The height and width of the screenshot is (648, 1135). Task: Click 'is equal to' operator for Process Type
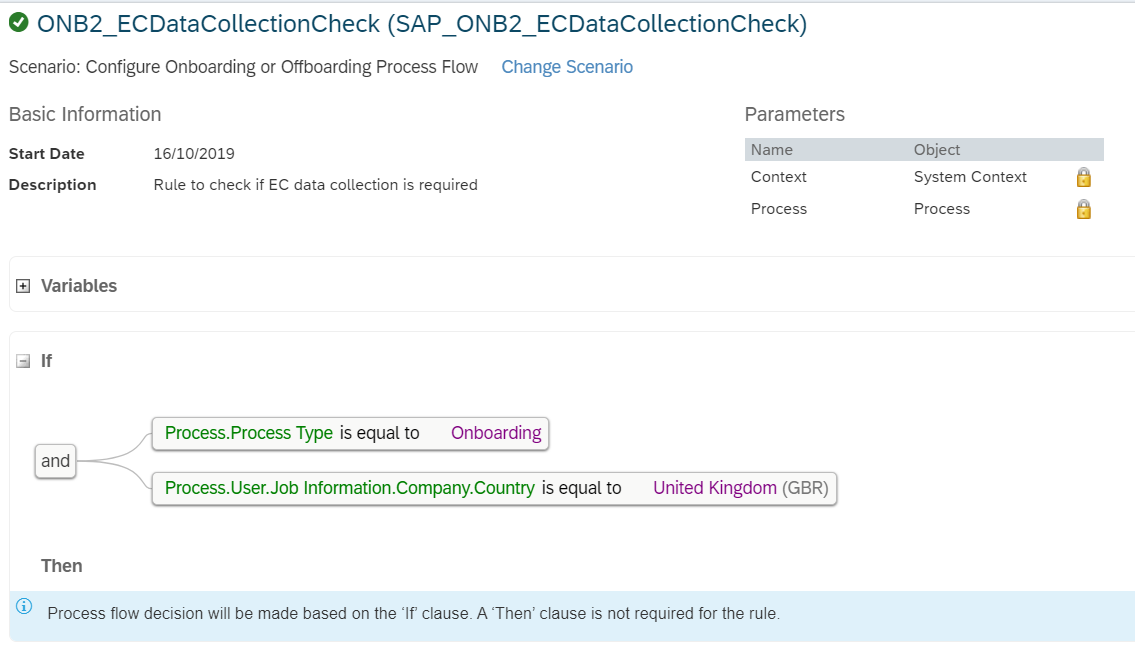pyautogui.click(x=379, y=433)
